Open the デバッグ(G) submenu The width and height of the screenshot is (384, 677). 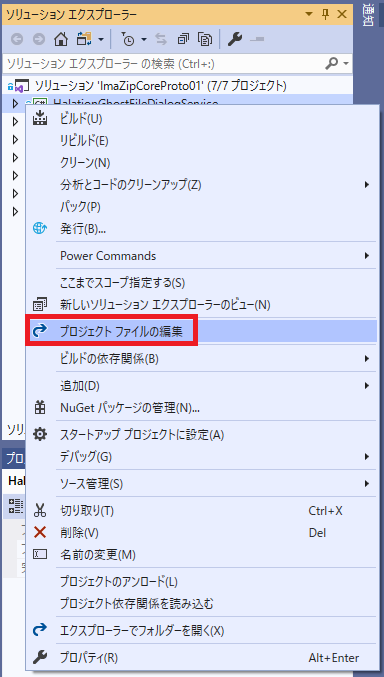pyautogui.click(x=201, y=456)
